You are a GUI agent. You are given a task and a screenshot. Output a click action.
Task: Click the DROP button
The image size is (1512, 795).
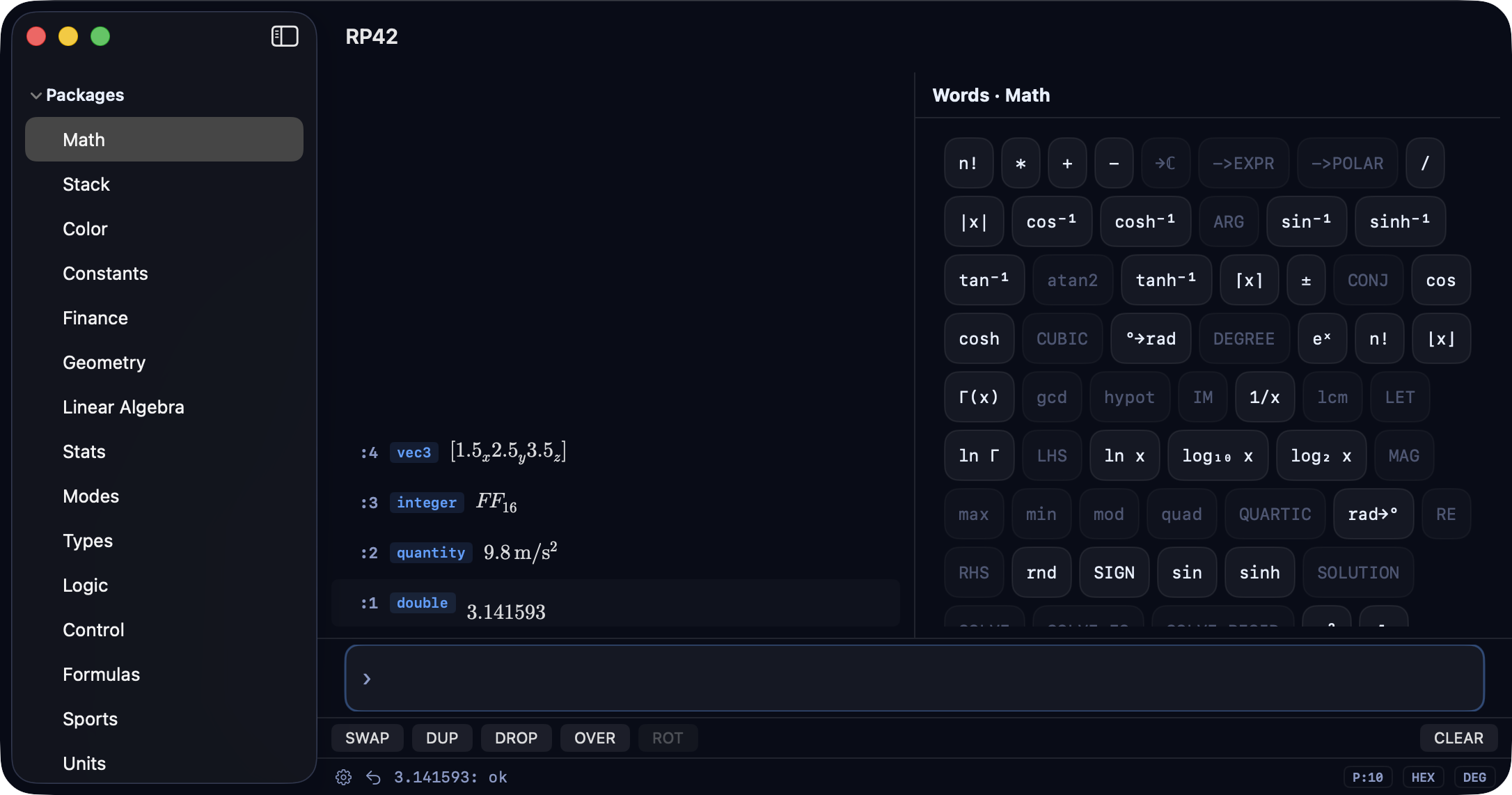click(517, 738)
